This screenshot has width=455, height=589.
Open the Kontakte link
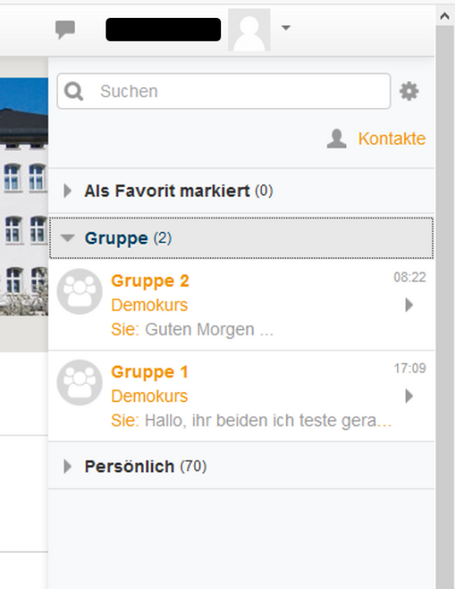pyautogui.click(x=392, y=139)
